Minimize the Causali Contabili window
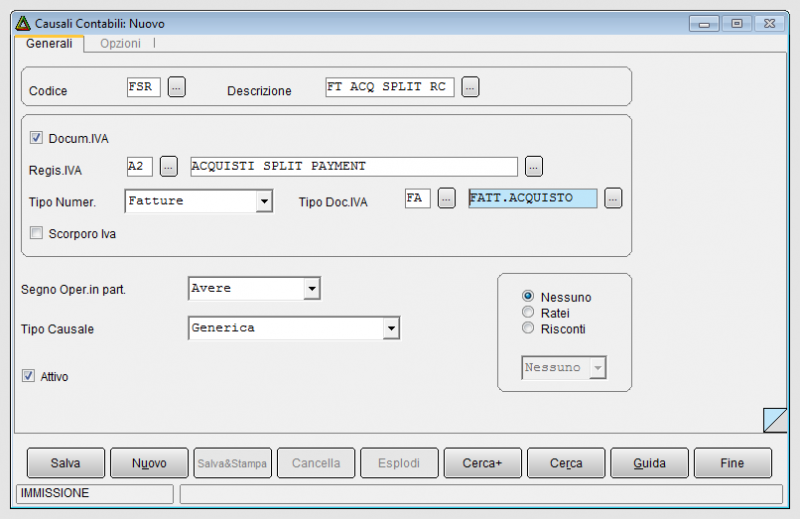This screenshot has height=519, width=800. point(704,23)
